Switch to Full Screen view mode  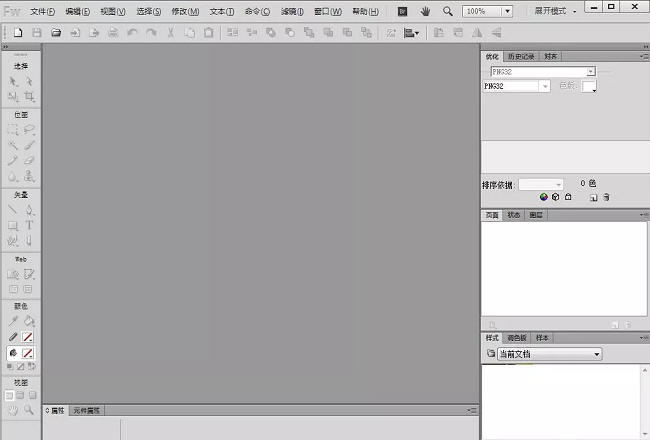click(x=32, y=395)
